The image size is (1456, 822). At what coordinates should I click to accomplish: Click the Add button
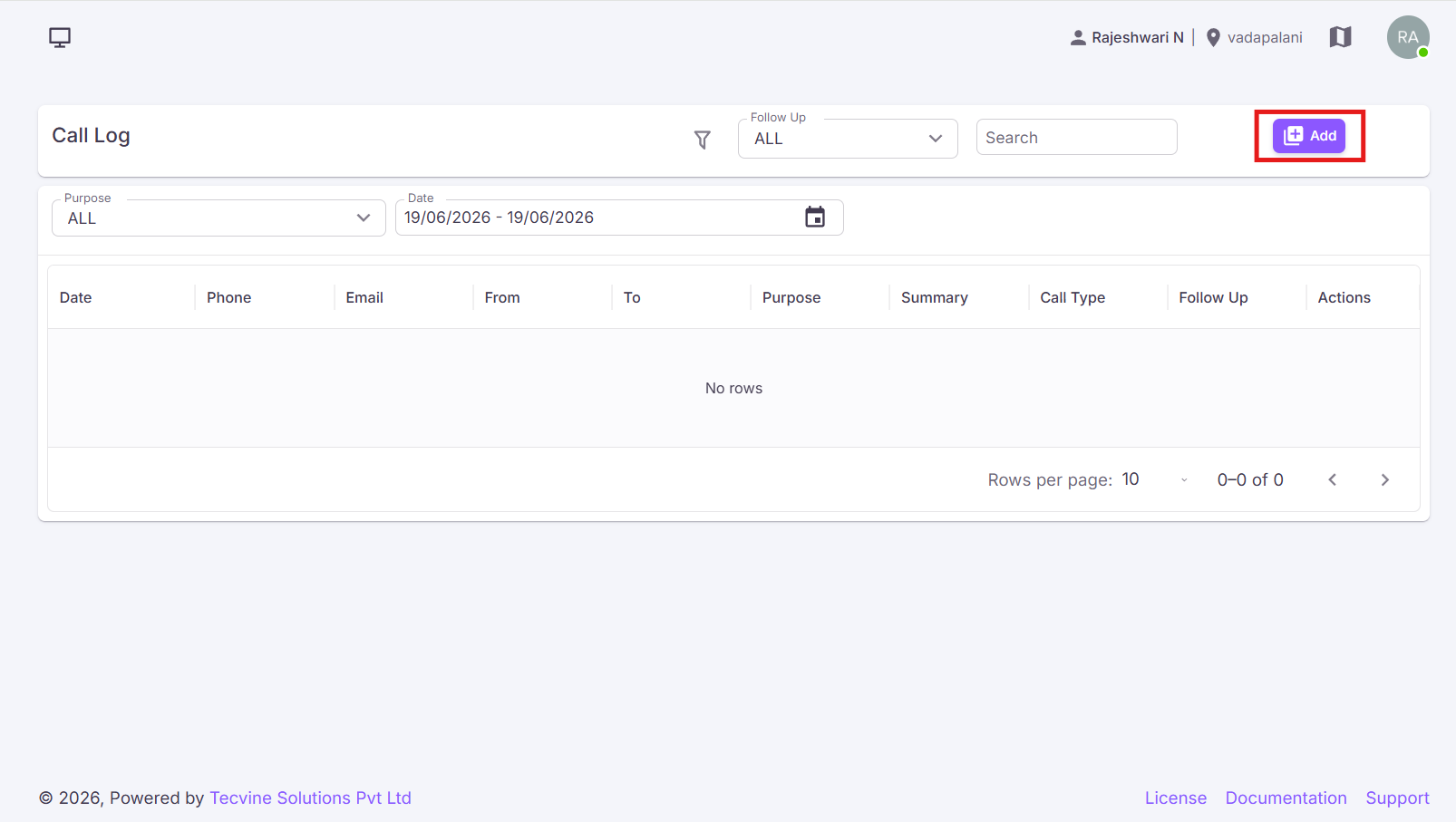(x=1309, y=136)
